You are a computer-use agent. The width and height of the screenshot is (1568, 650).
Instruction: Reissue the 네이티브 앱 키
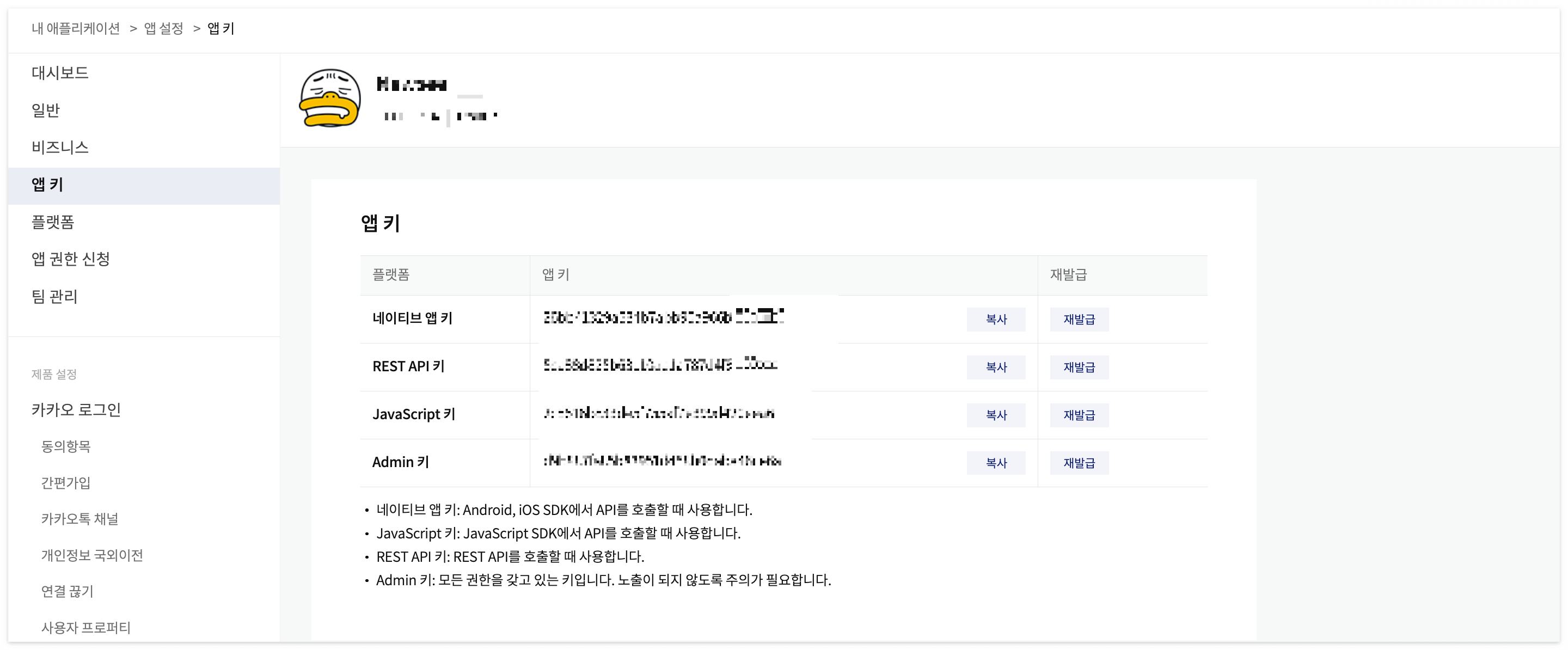click(x=1078, y=320)
